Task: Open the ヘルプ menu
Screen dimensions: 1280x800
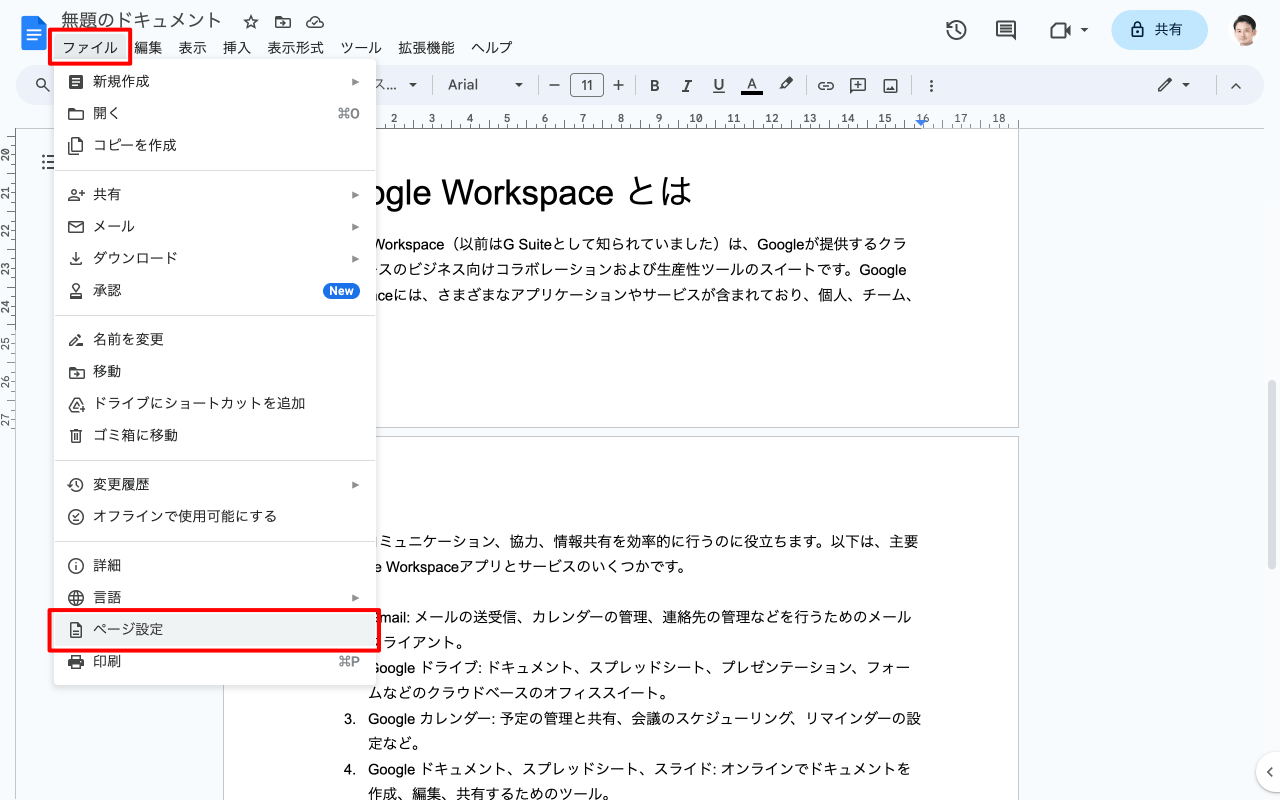Action: (491, 47)
